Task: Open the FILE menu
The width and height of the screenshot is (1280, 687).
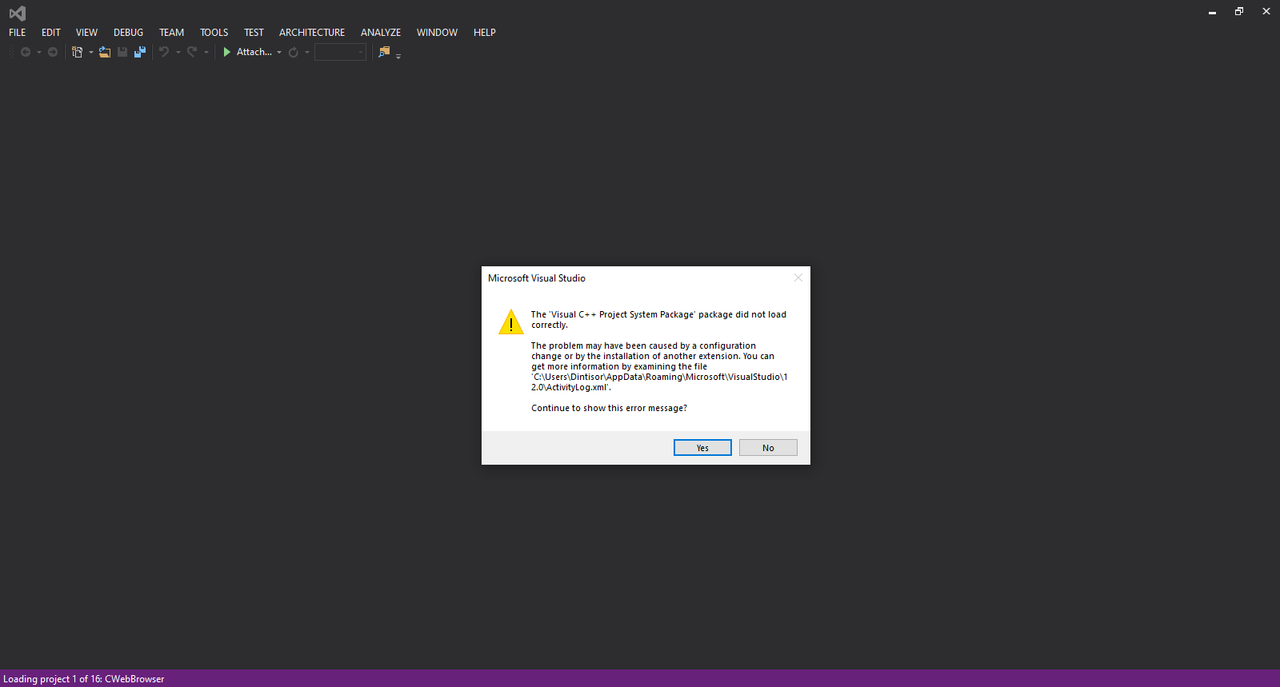Action: click(17, 32)
